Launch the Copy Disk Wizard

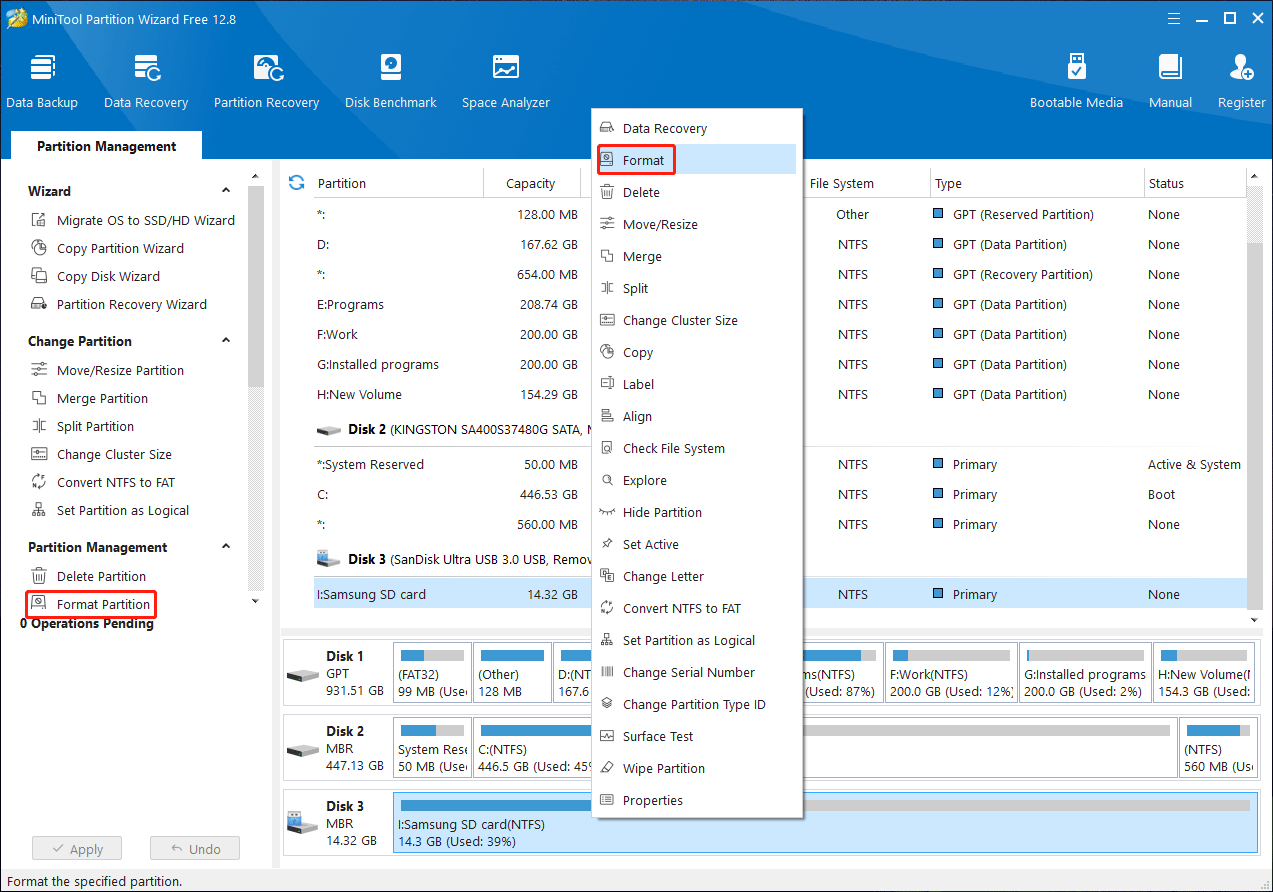[x=95, y=276]
